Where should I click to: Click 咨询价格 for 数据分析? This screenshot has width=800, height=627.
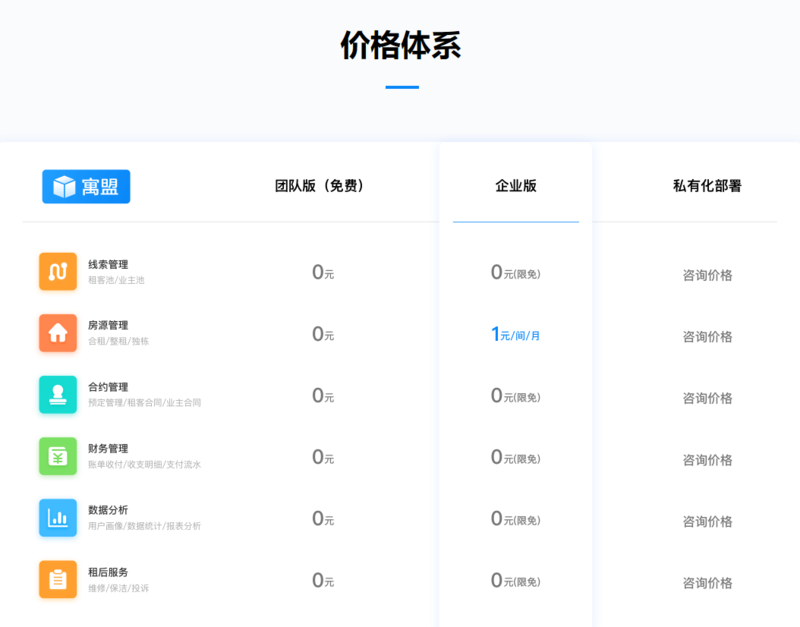[707, 522]
